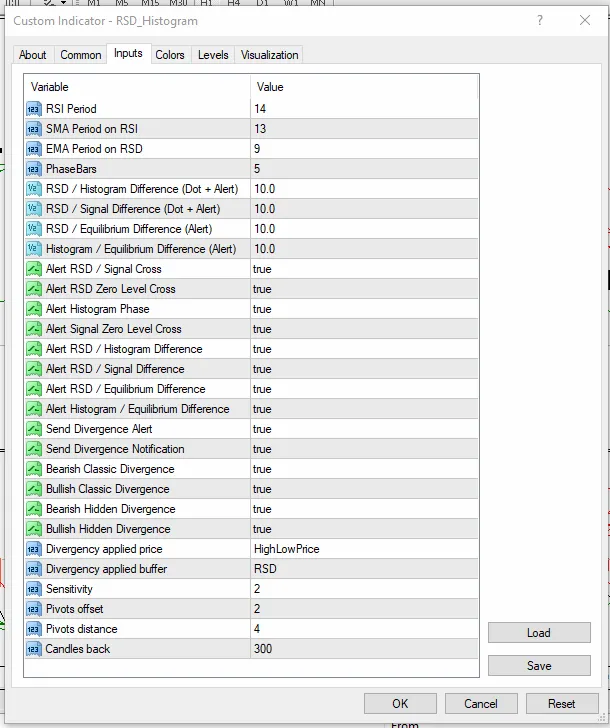Click the icon beside PhaseBars
The image size is (610, 728).
point(34,169)
